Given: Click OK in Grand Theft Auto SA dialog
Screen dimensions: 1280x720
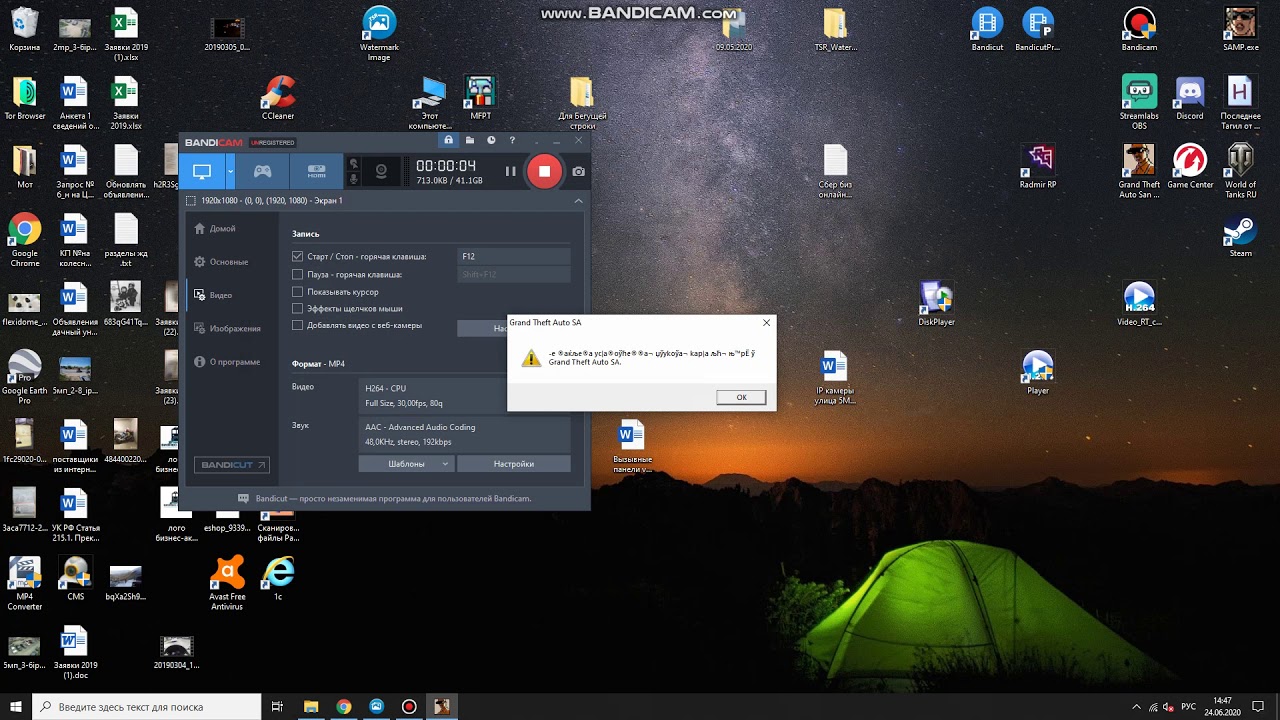Looking at the screenshot, I should pos(741,397).
